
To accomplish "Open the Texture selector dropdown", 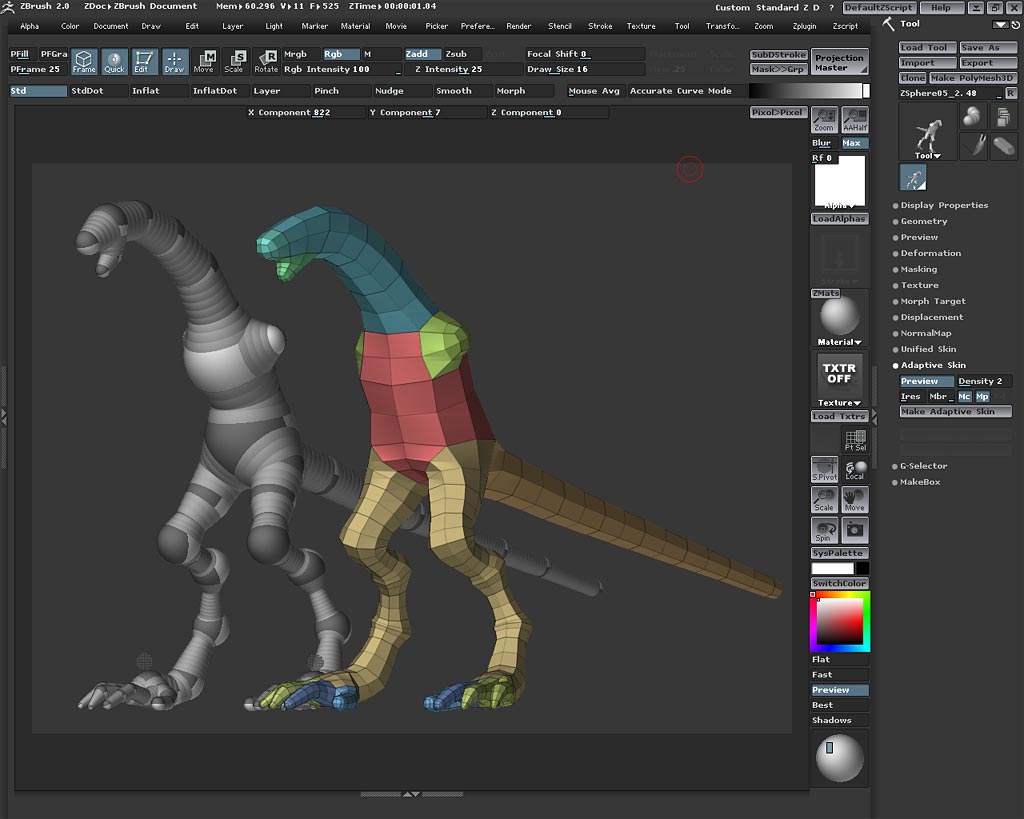I will coord(839,379).
